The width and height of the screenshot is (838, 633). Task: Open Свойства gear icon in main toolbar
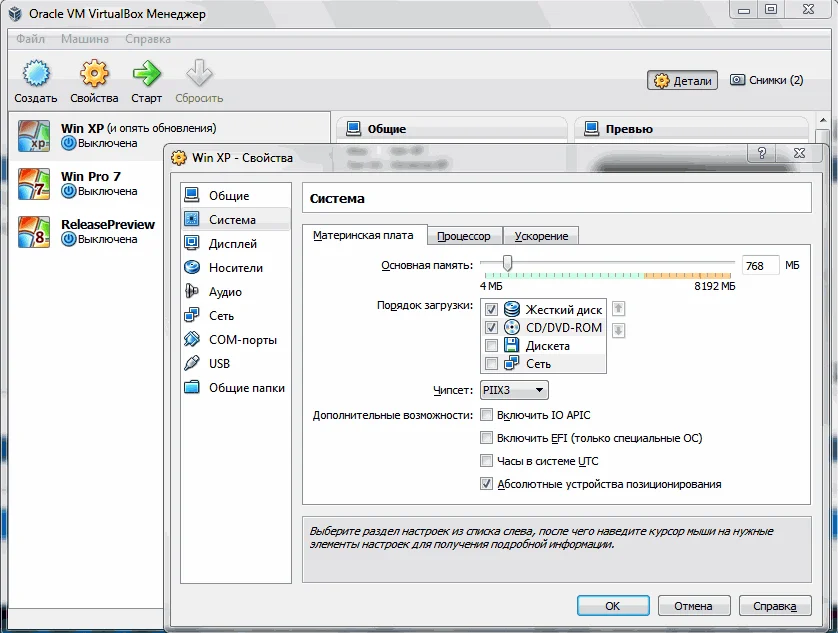(94, 74)
